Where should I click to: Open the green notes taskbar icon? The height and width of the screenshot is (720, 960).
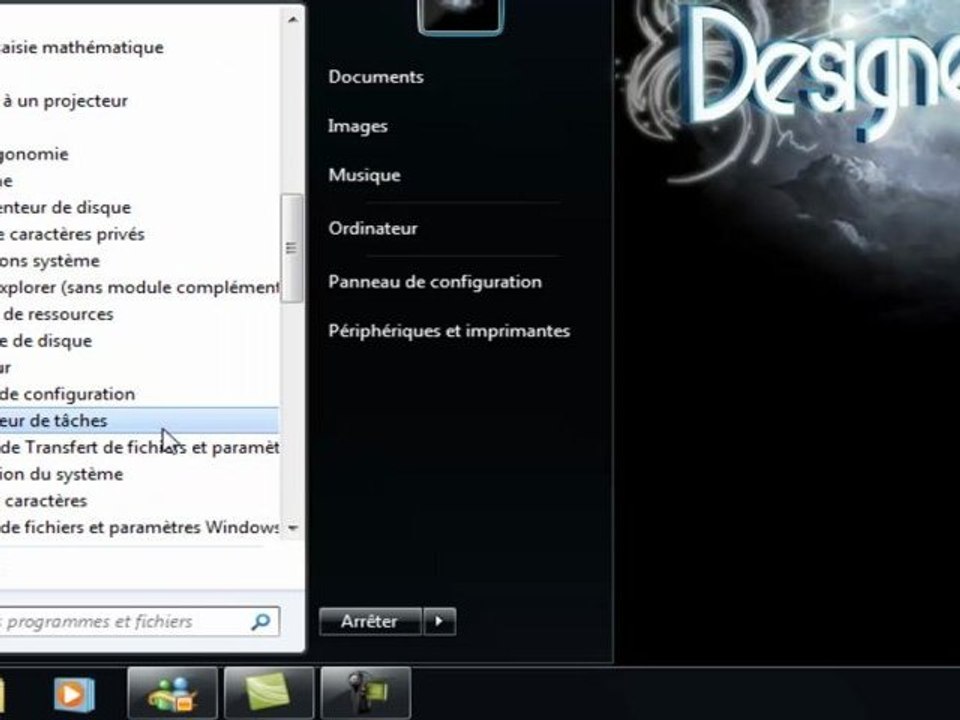(269, 693)
